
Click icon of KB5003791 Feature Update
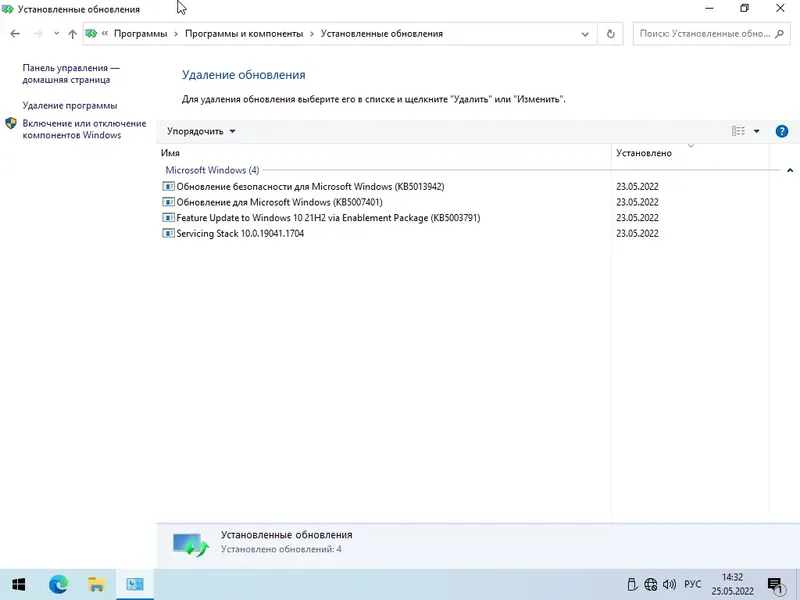click(x=168, y=217)
